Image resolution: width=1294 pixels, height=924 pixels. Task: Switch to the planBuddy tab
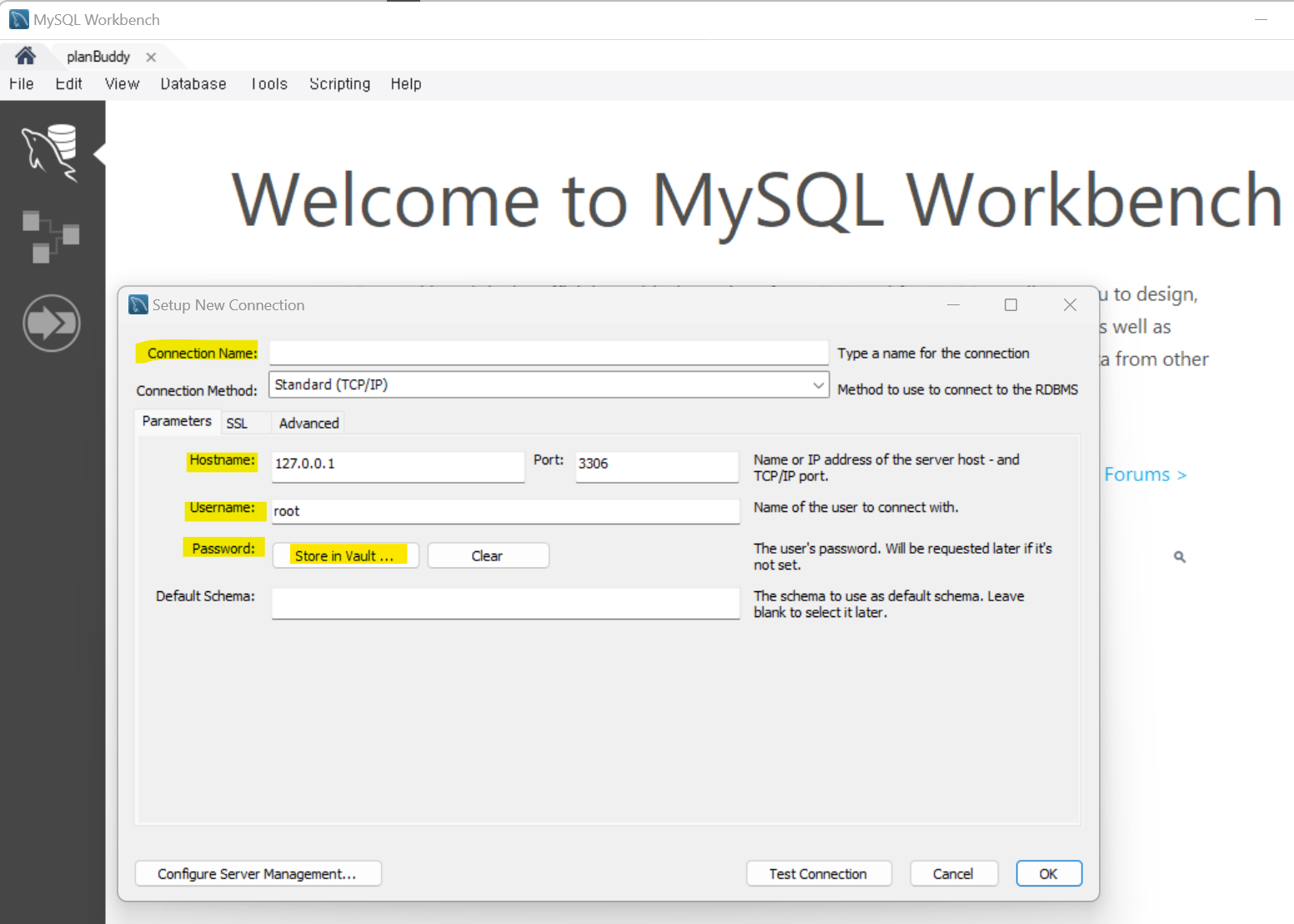click(x=98, y=57)
